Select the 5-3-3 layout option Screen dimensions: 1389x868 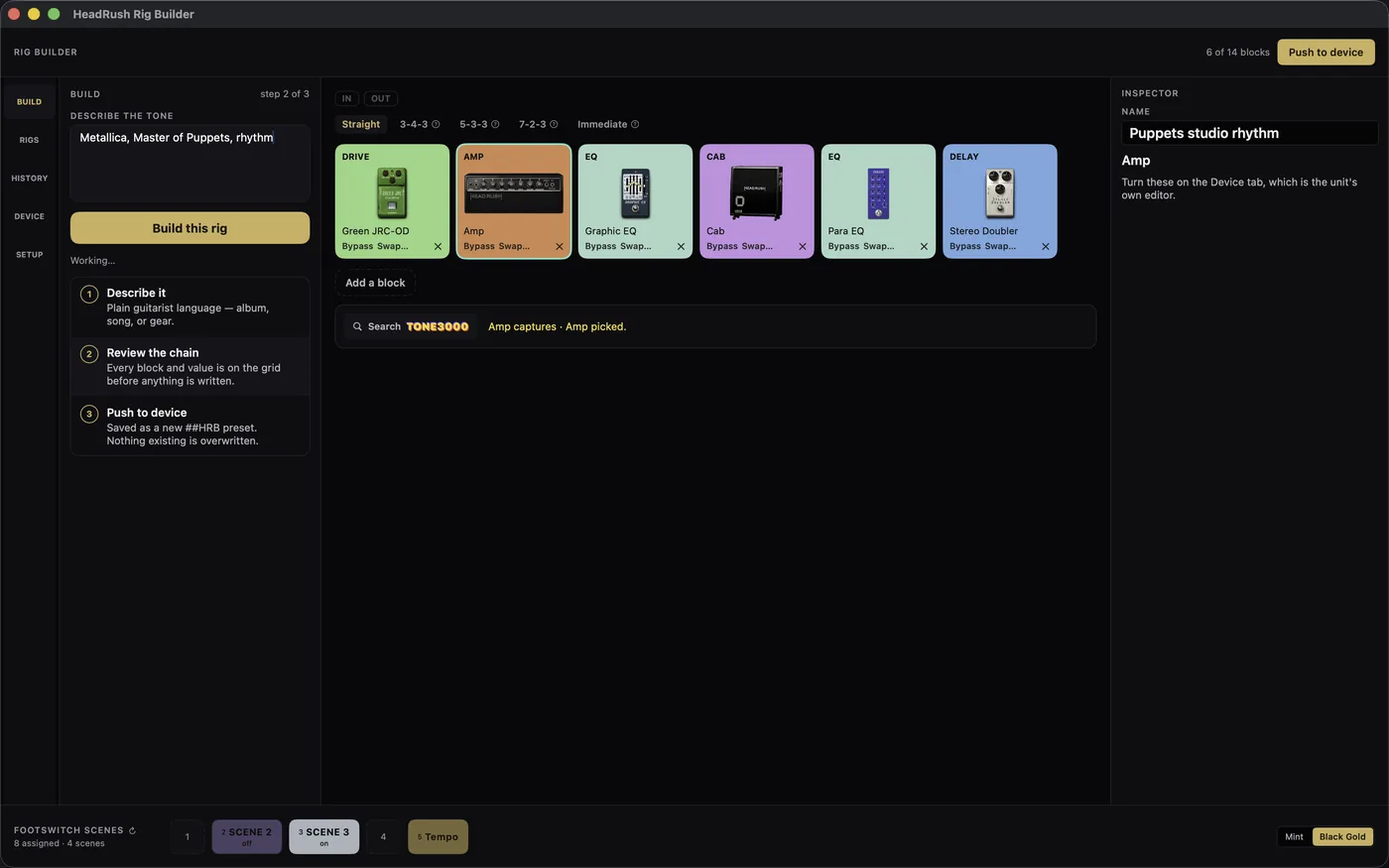click(473, 124)
